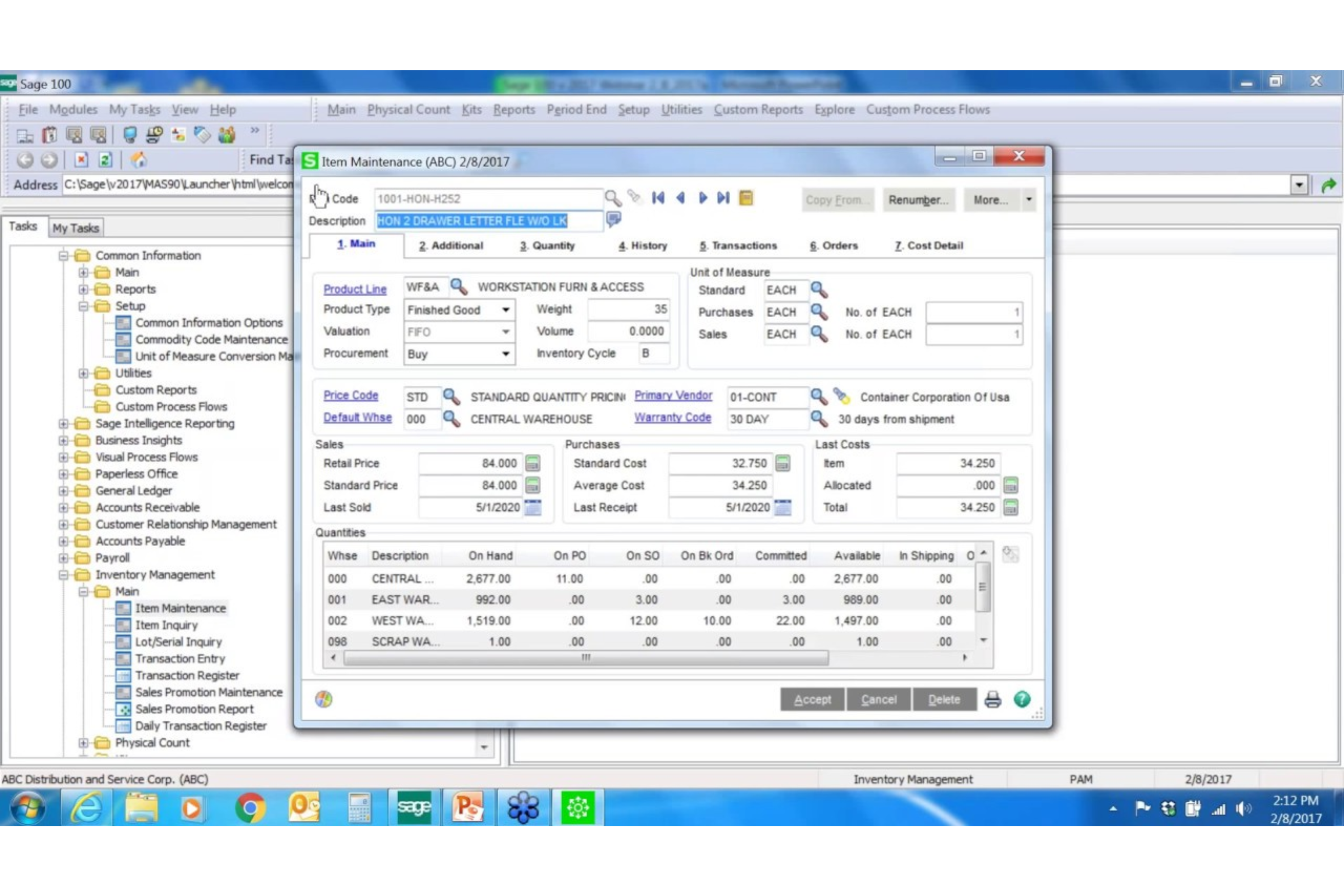Go to first item record arrow
This screenshot has height=896, width=1344.
(x=658, y=198)
